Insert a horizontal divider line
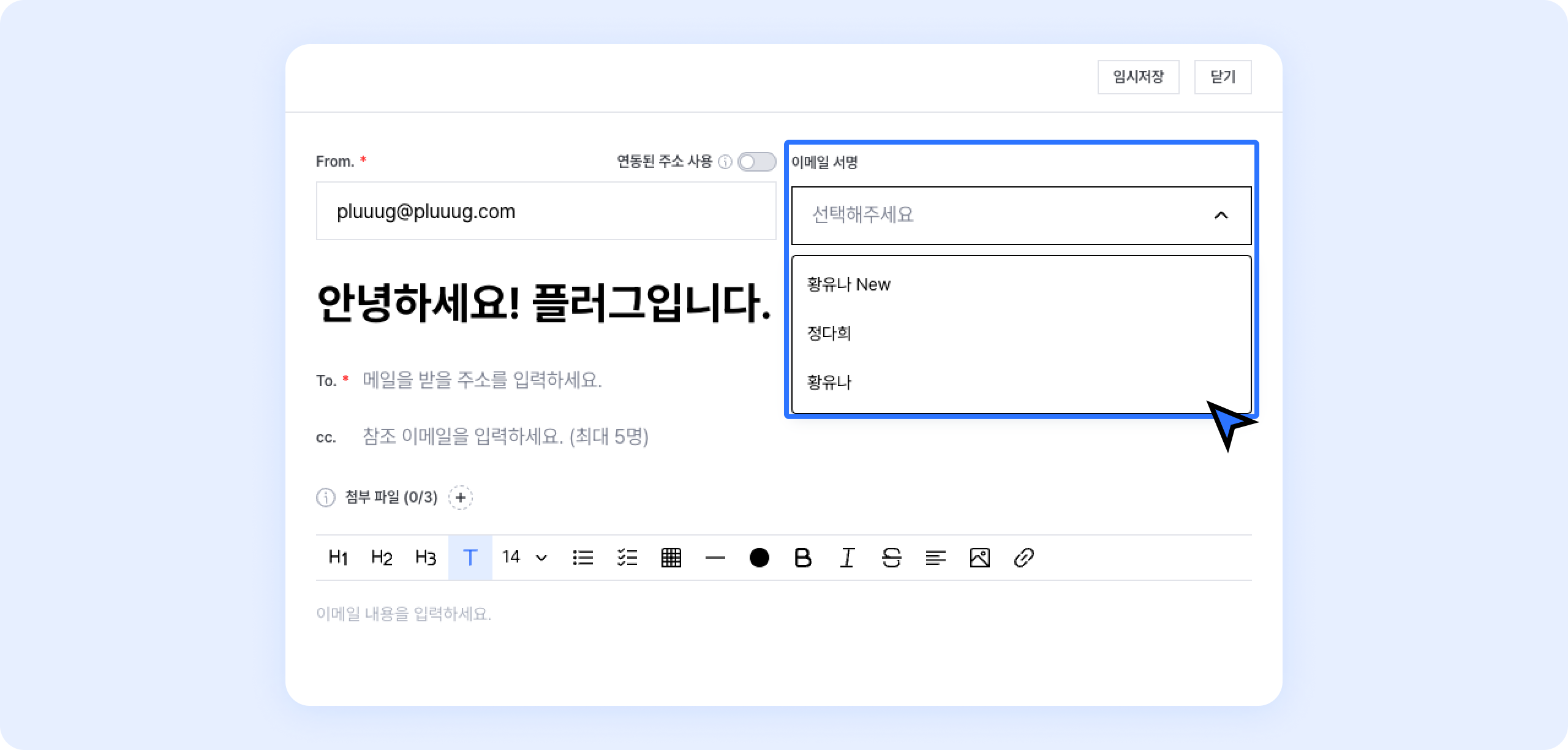 coord(715,558)
